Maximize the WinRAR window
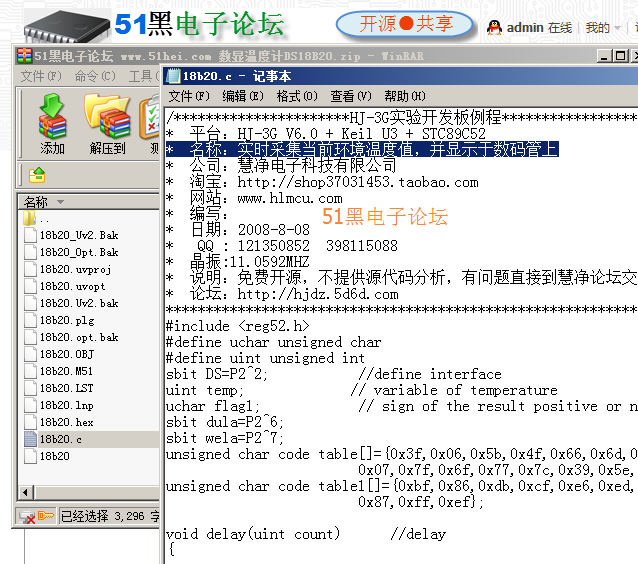 point(621,56)
